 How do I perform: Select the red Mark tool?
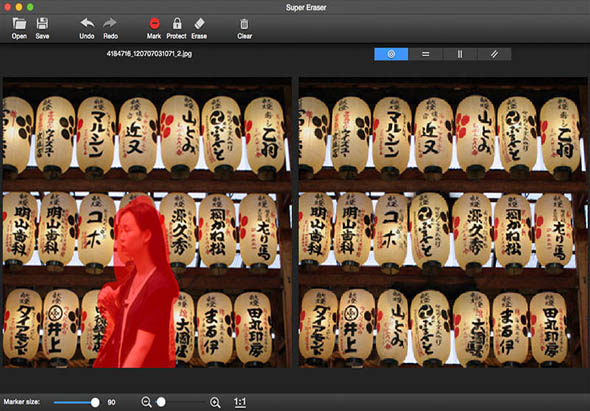click(x=154, y=28)
